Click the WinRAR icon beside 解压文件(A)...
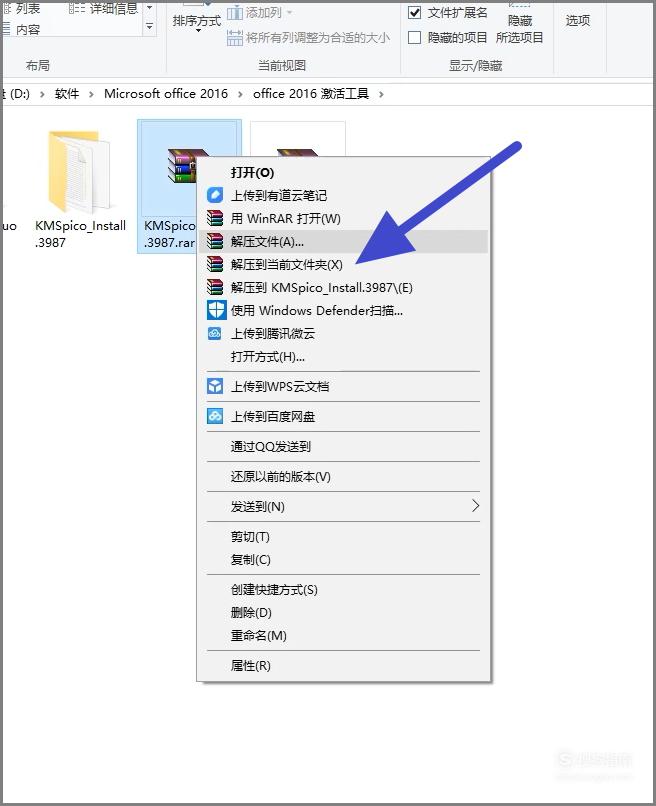The height and width of the screenshot is (806, 656). pos(215,241)
